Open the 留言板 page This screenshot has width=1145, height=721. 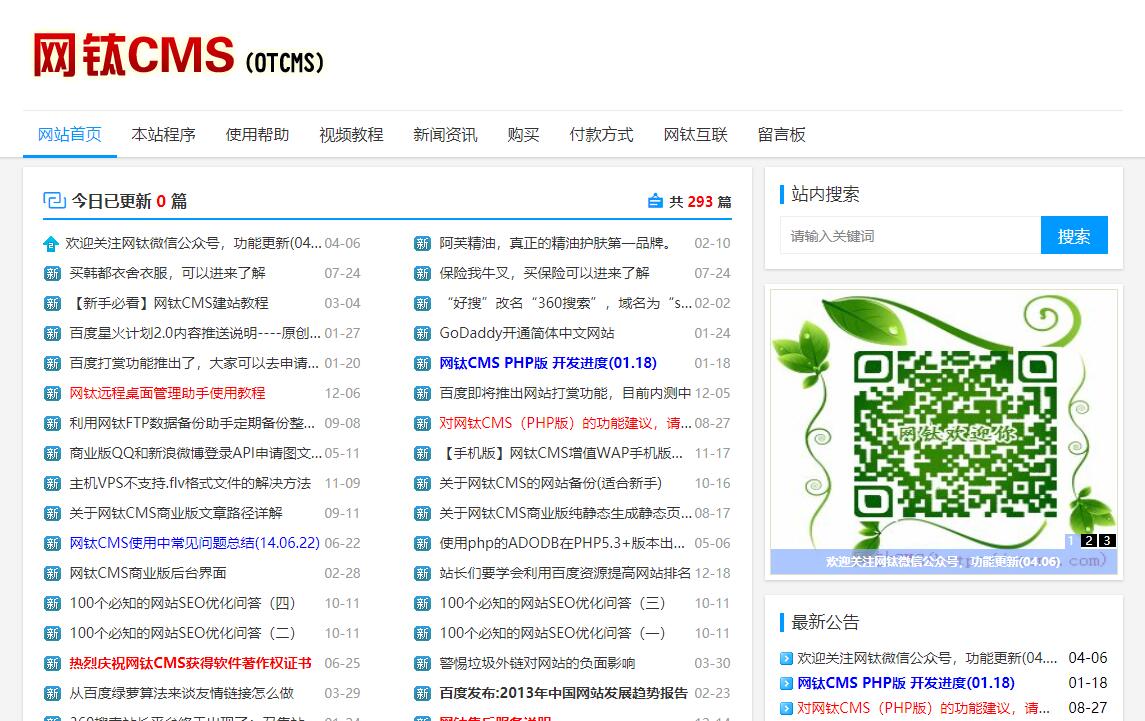pos(781,134)
